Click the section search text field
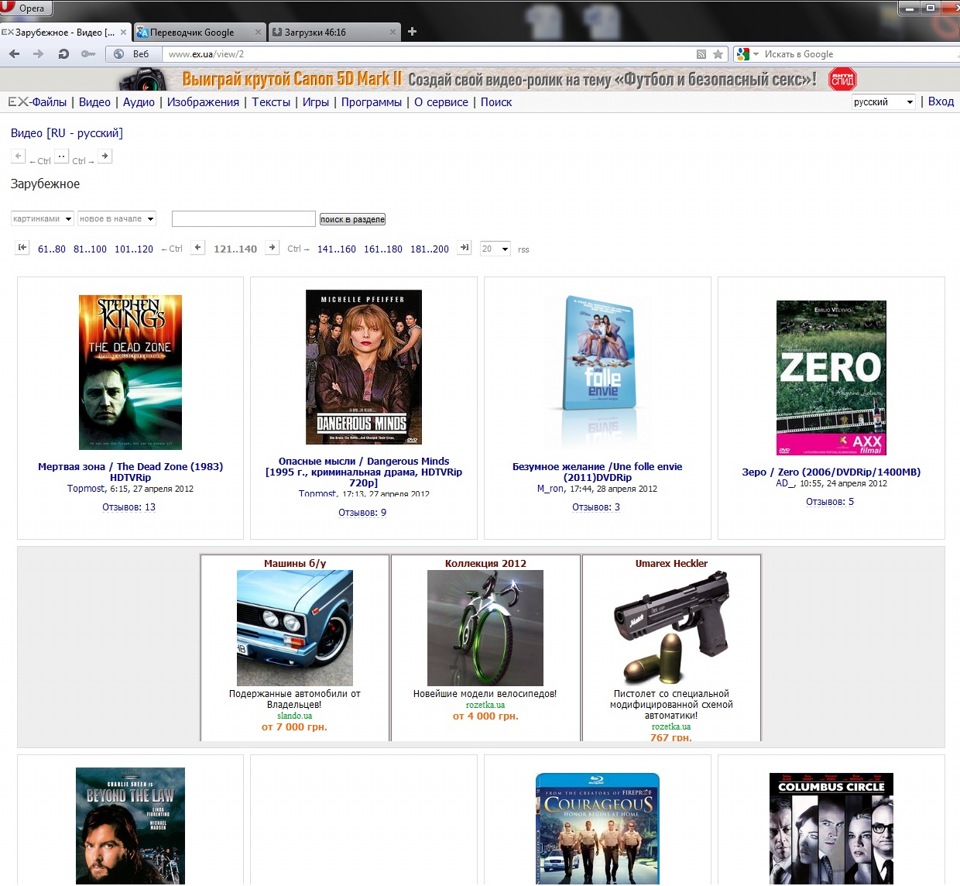960x886 pixels. coord(244,219)
